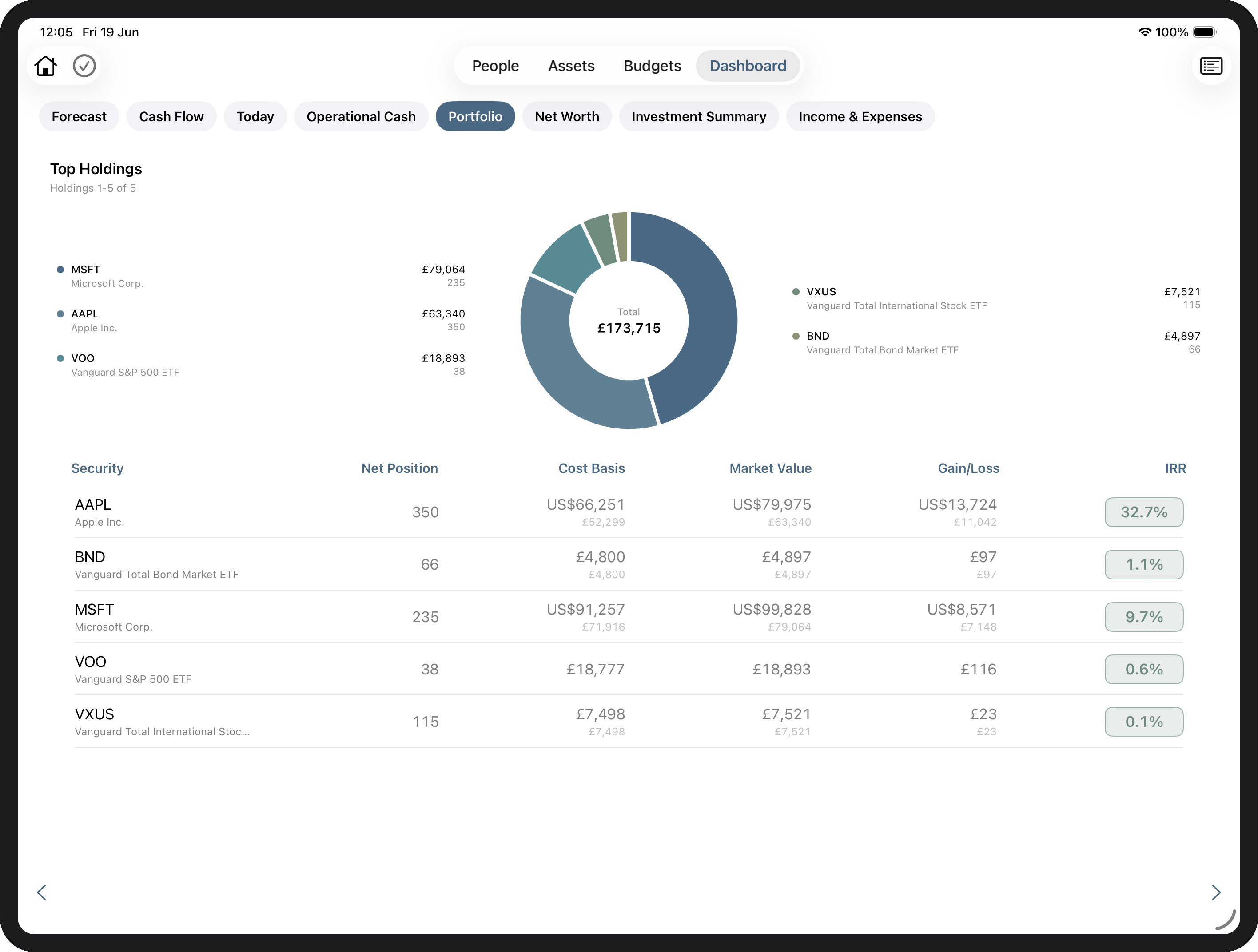The height and width of the screenshot is (952, 1258).
Task: Click MSFT cost basis US$91,257
Action: point(586,609)
